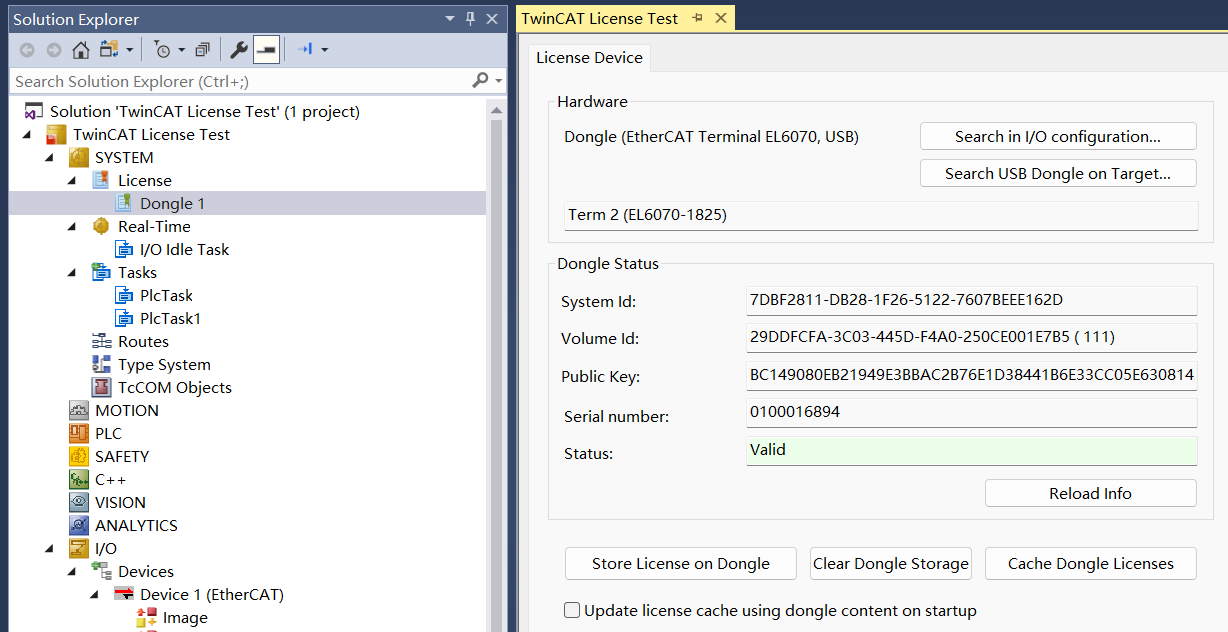This screenshot has width=1228, height=632.
Task: Click the Pending Changes Filter clock icon
Action: [x=162, y=49]
